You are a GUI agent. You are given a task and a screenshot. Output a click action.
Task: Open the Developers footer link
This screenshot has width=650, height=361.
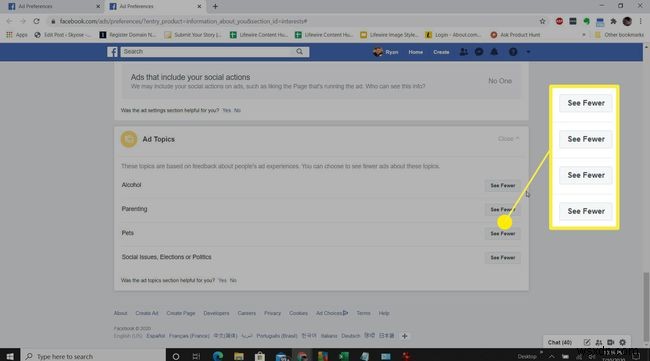216,313
